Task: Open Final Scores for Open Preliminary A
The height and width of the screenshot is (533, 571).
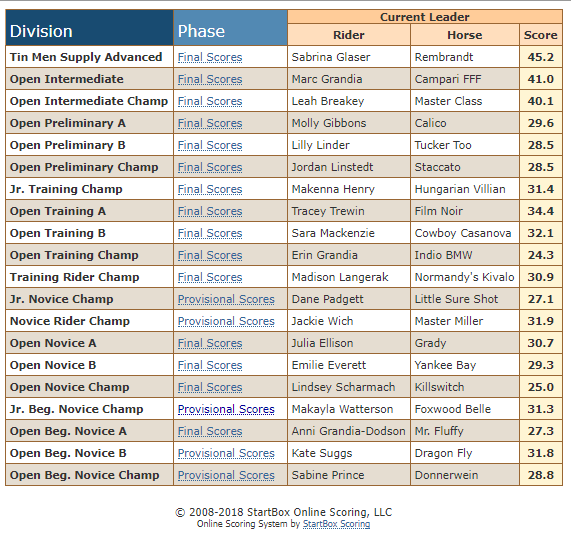Action: click(210, 123)
